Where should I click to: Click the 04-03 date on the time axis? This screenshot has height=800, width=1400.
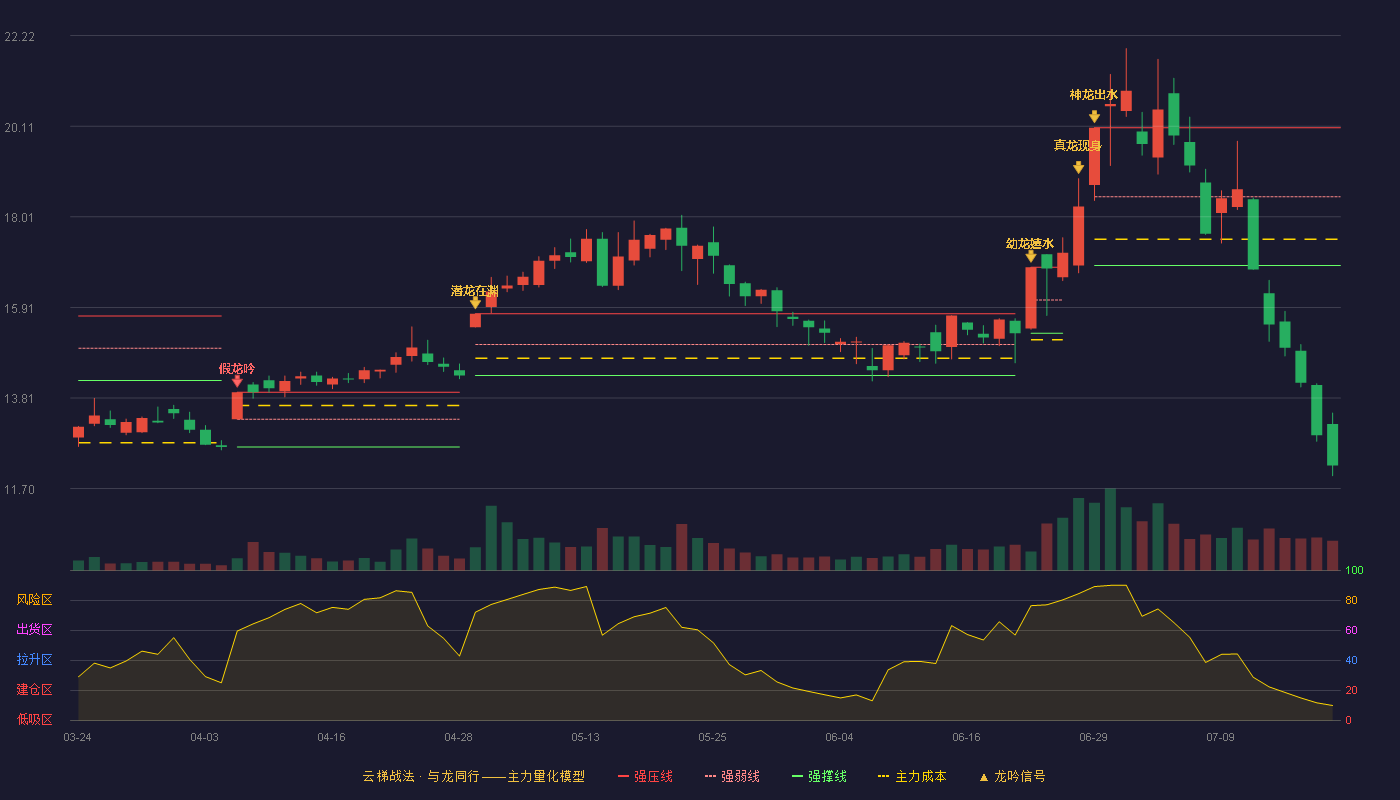(204, 737)
